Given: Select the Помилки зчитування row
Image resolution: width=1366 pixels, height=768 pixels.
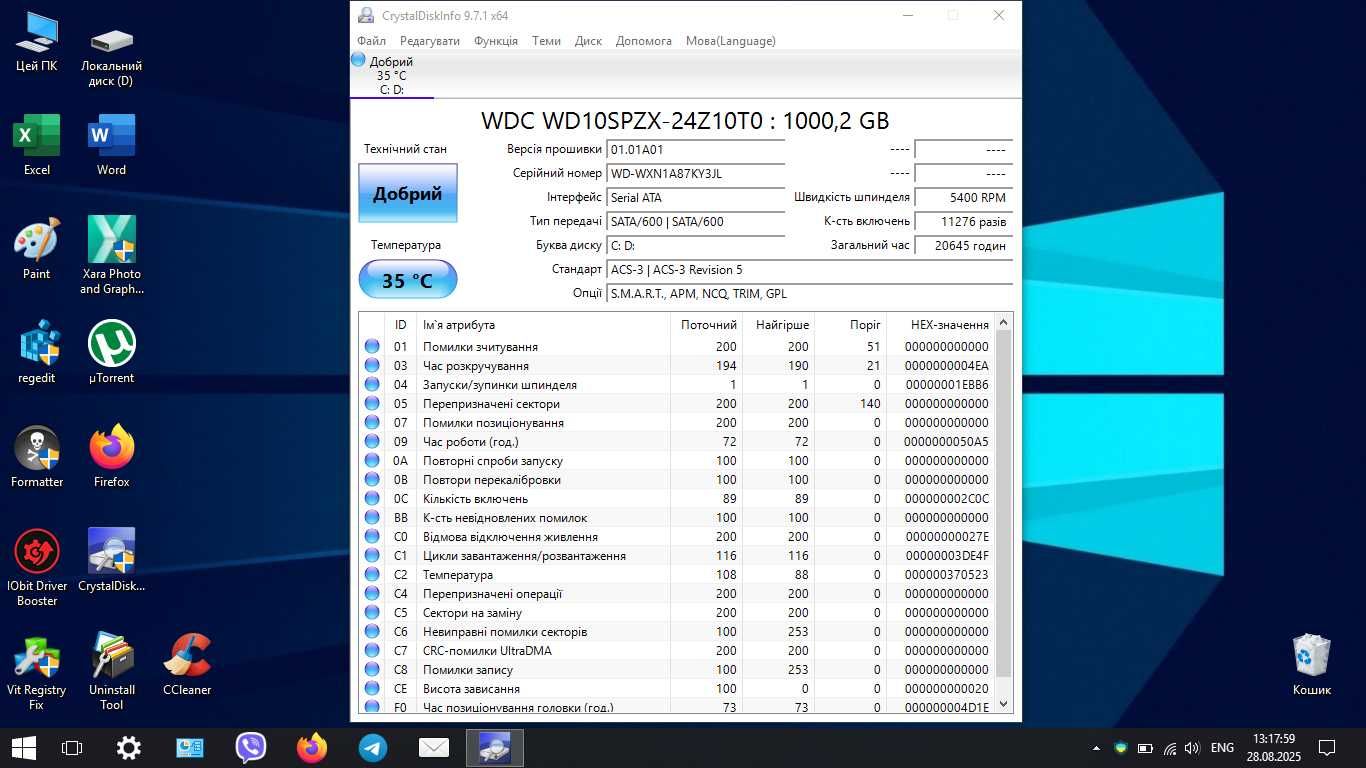Looking at the screenshot, I should pos(677,347).
